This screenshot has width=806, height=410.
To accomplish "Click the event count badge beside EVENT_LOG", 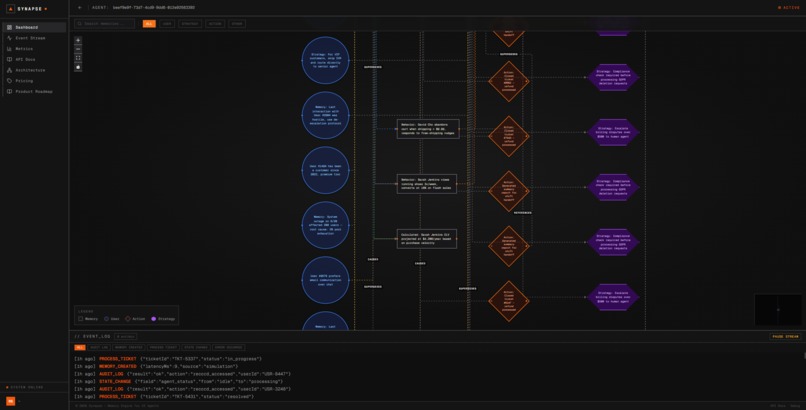I will click(x=125, y=337).
